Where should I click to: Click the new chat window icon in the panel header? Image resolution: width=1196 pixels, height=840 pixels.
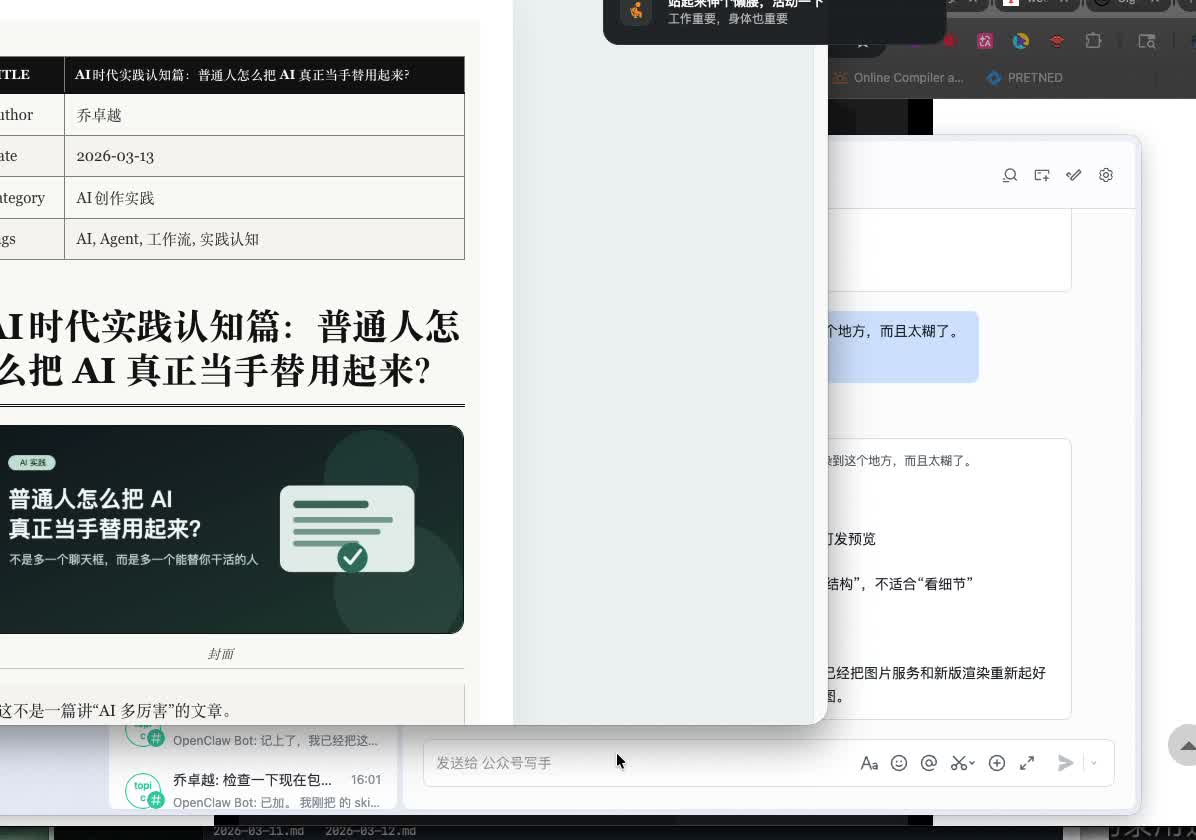tap(1041, 175)
